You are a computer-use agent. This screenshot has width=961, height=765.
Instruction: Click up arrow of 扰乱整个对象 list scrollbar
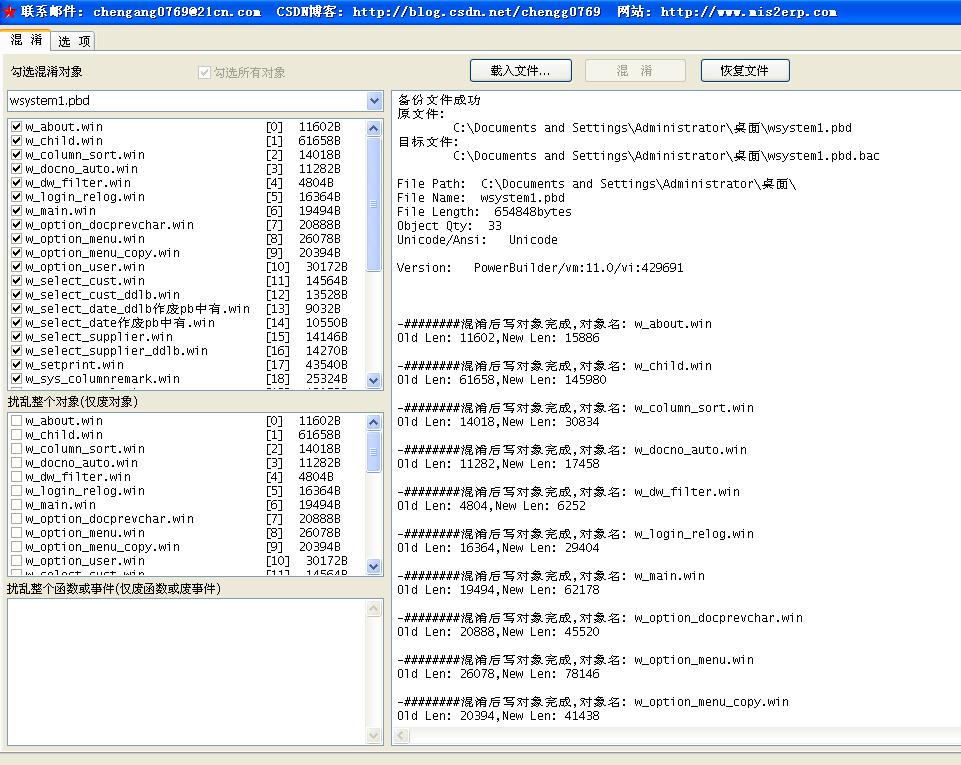pyautogui.click(x=373, y=422)
